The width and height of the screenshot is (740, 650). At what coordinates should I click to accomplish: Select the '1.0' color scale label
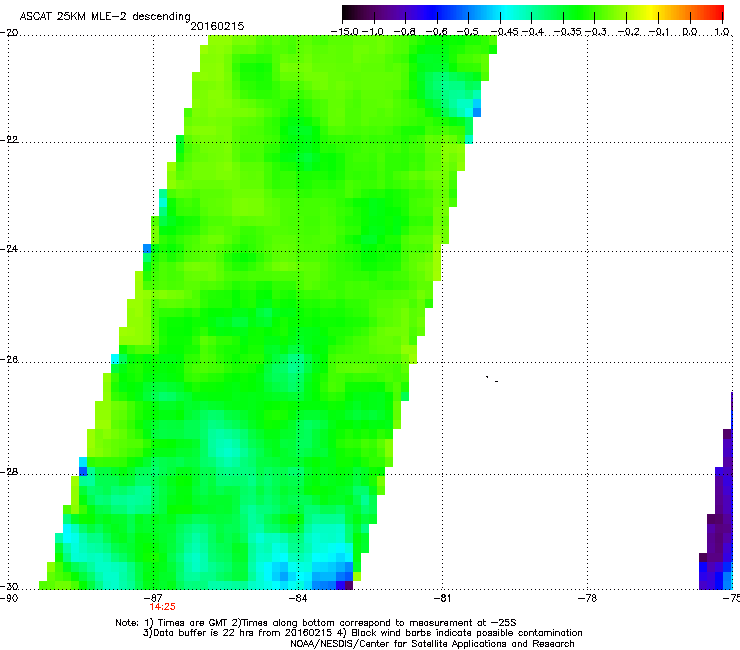click(722, 32)
